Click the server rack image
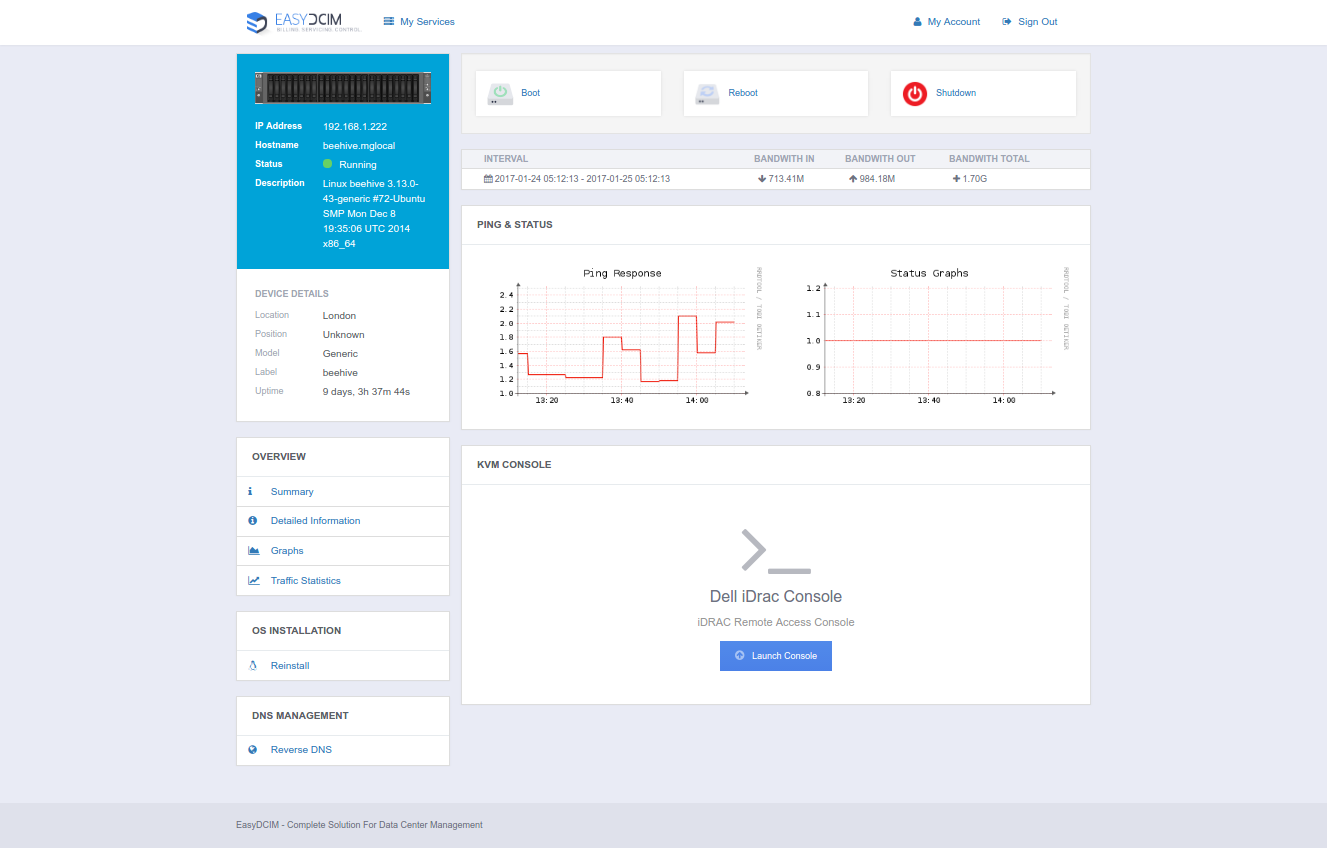 click(x=343, y=88)
